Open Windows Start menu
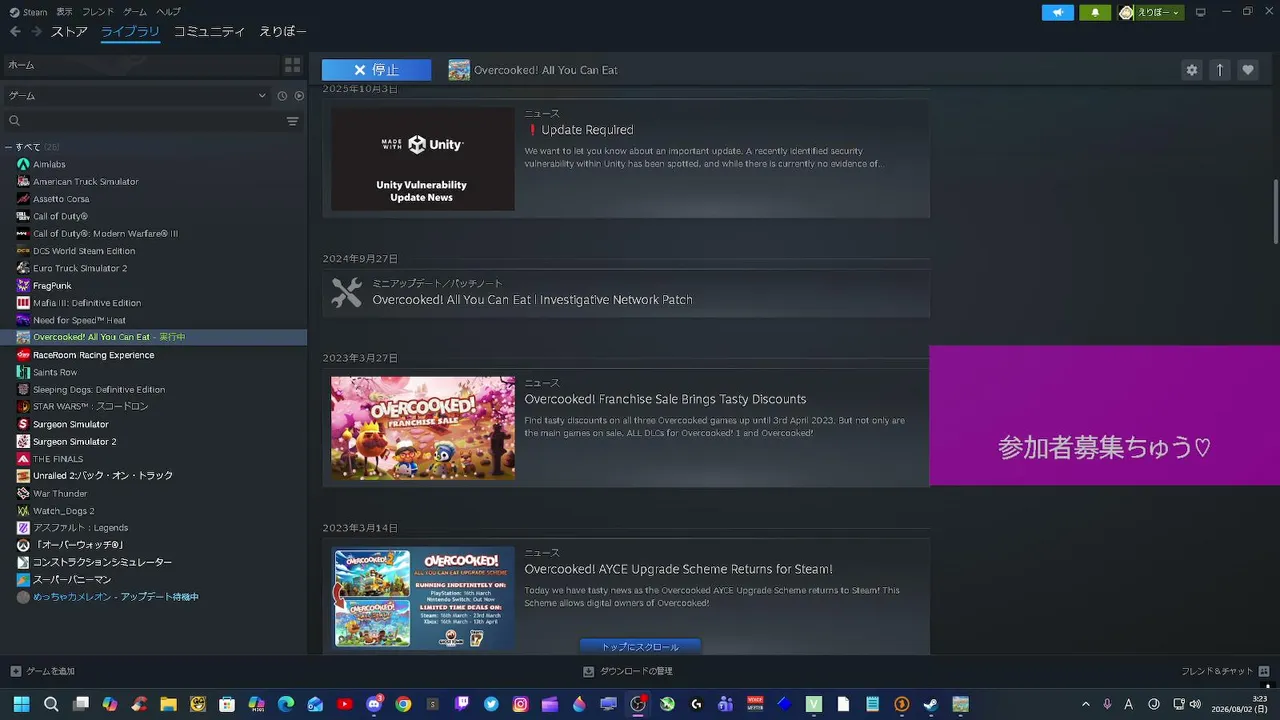The height and width of the screenshot is (720, 1280). [21, 704]
